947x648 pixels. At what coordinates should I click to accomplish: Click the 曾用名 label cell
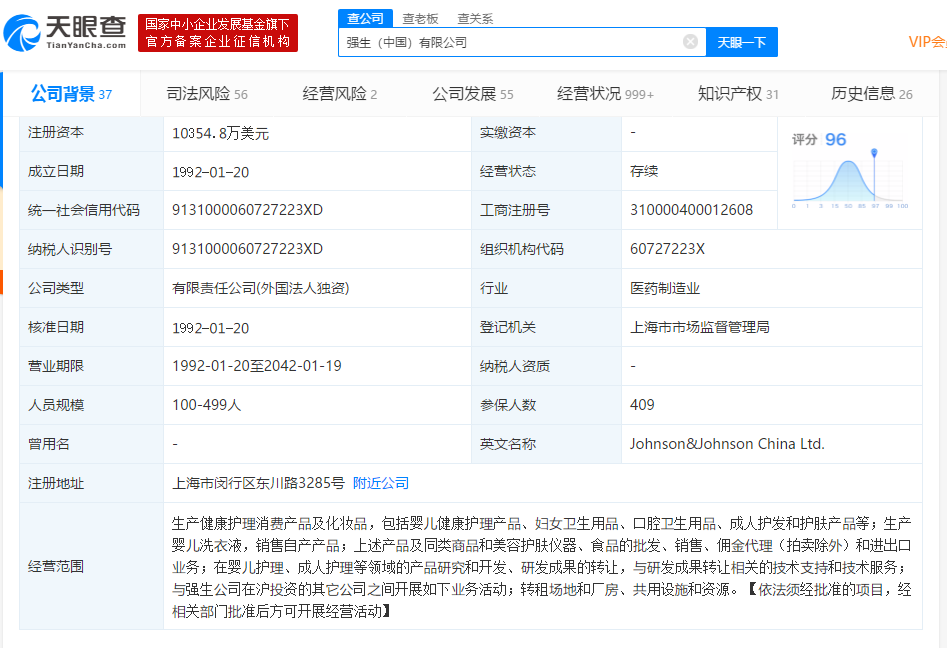tap(91, 444)
